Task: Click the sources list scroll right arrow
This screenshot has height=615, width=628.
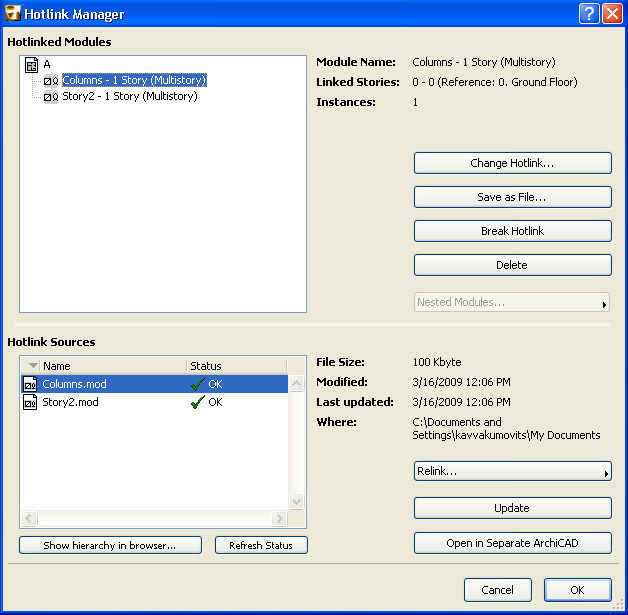Action: point(280,519)
